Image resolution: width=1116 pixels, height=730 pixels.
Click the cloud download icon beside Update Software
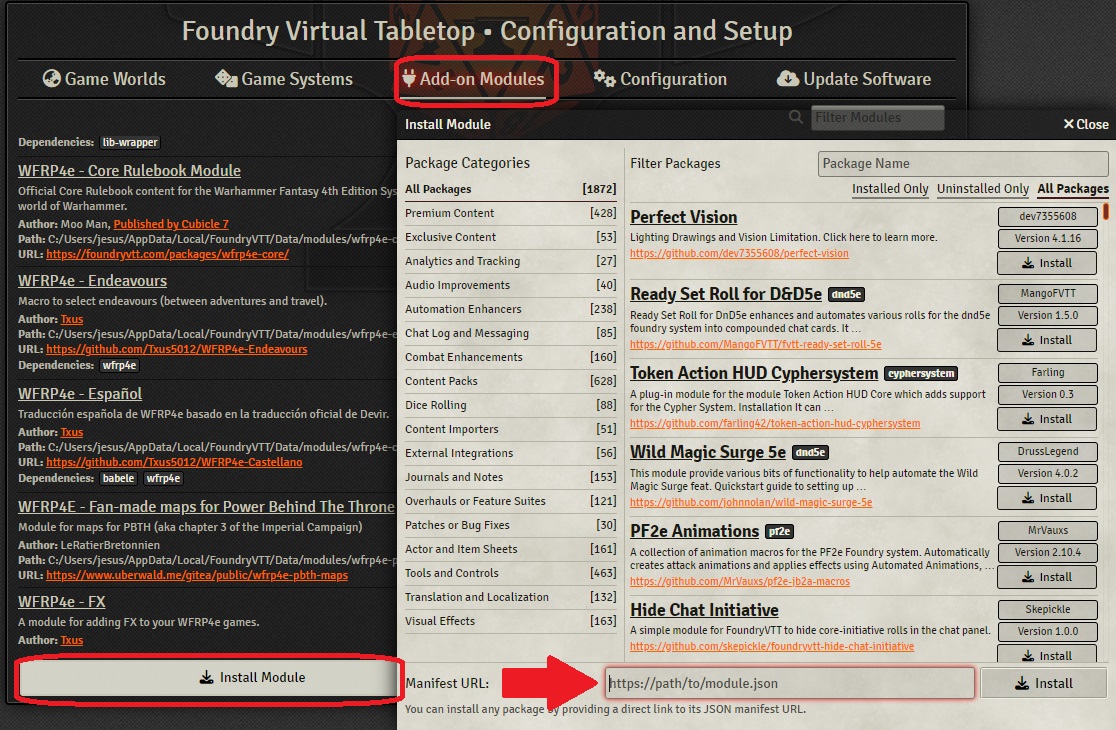pyautogui.click(x=787, y=78)
